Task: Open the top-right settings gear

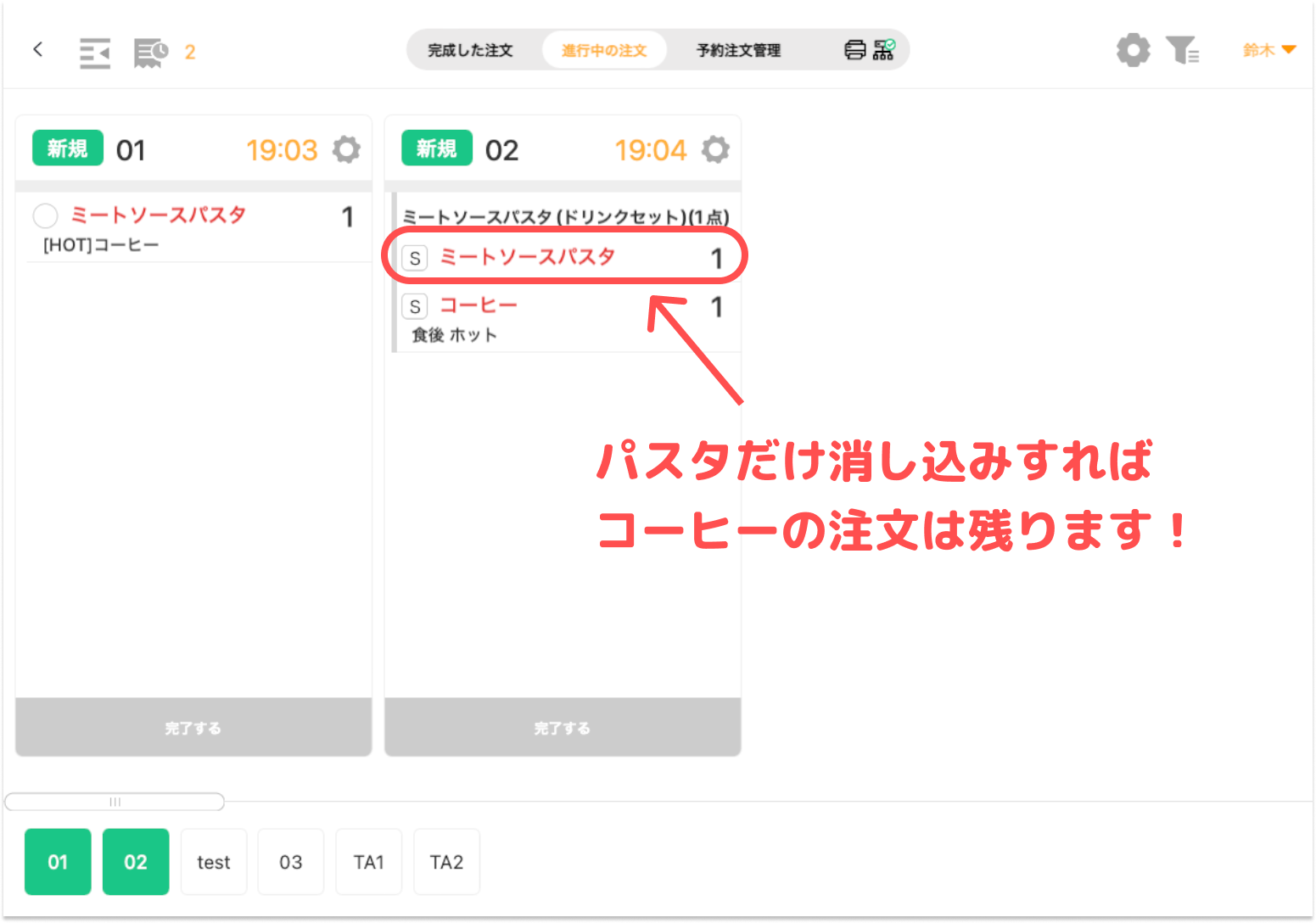Action: (x=1133, y=50)
